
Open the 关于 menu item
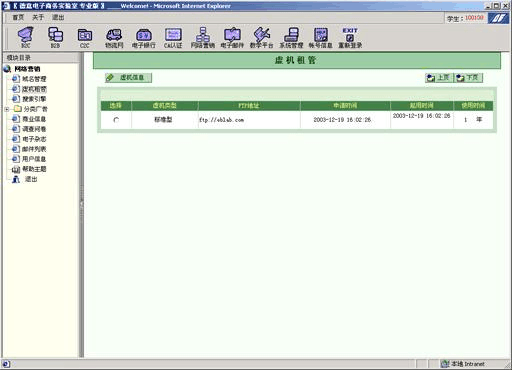[38, 17]
